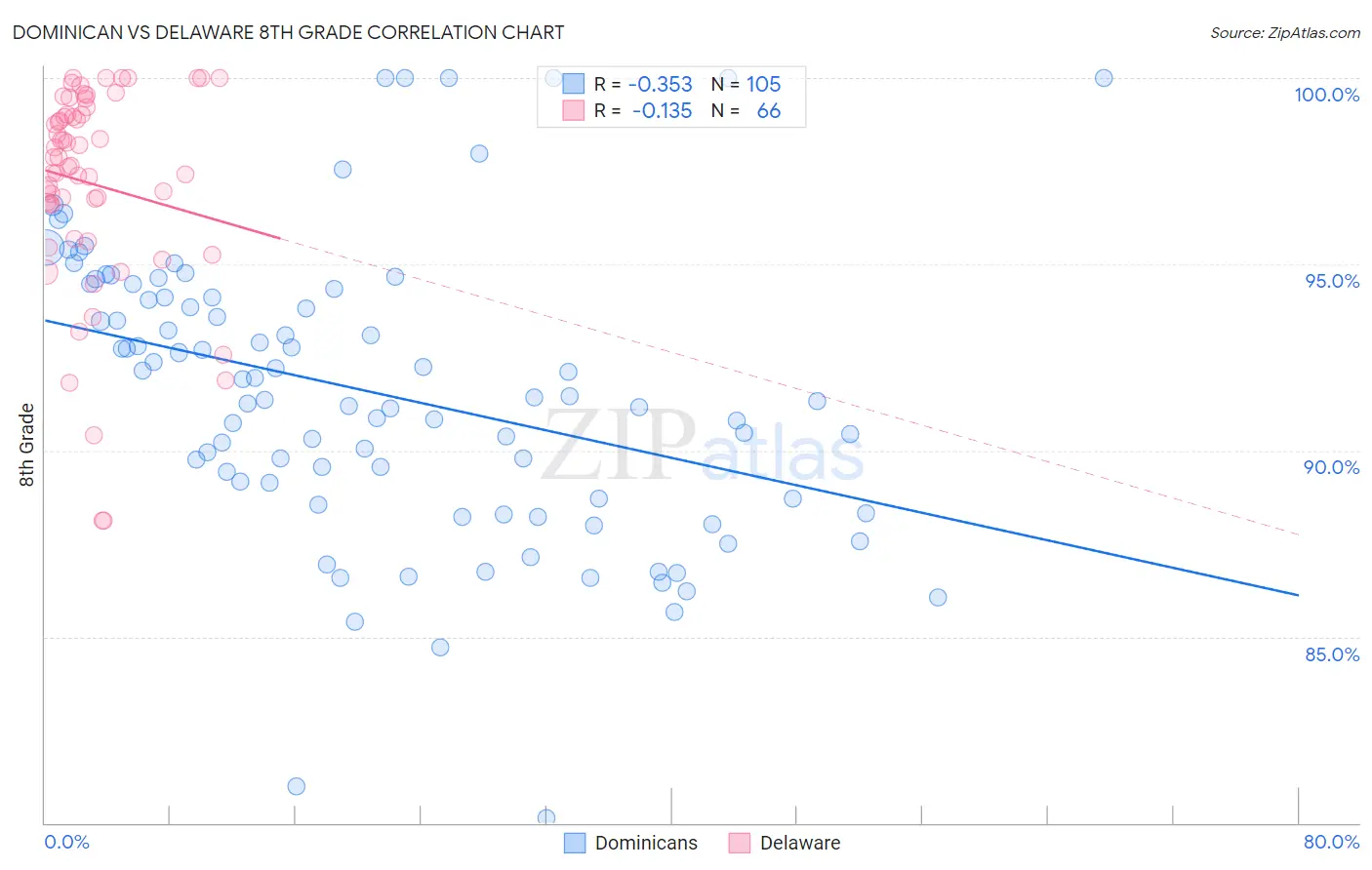Click the ZIPatlas watermark in chart center
Screen dimensions: 1372x870
click(x=703, y=446)
